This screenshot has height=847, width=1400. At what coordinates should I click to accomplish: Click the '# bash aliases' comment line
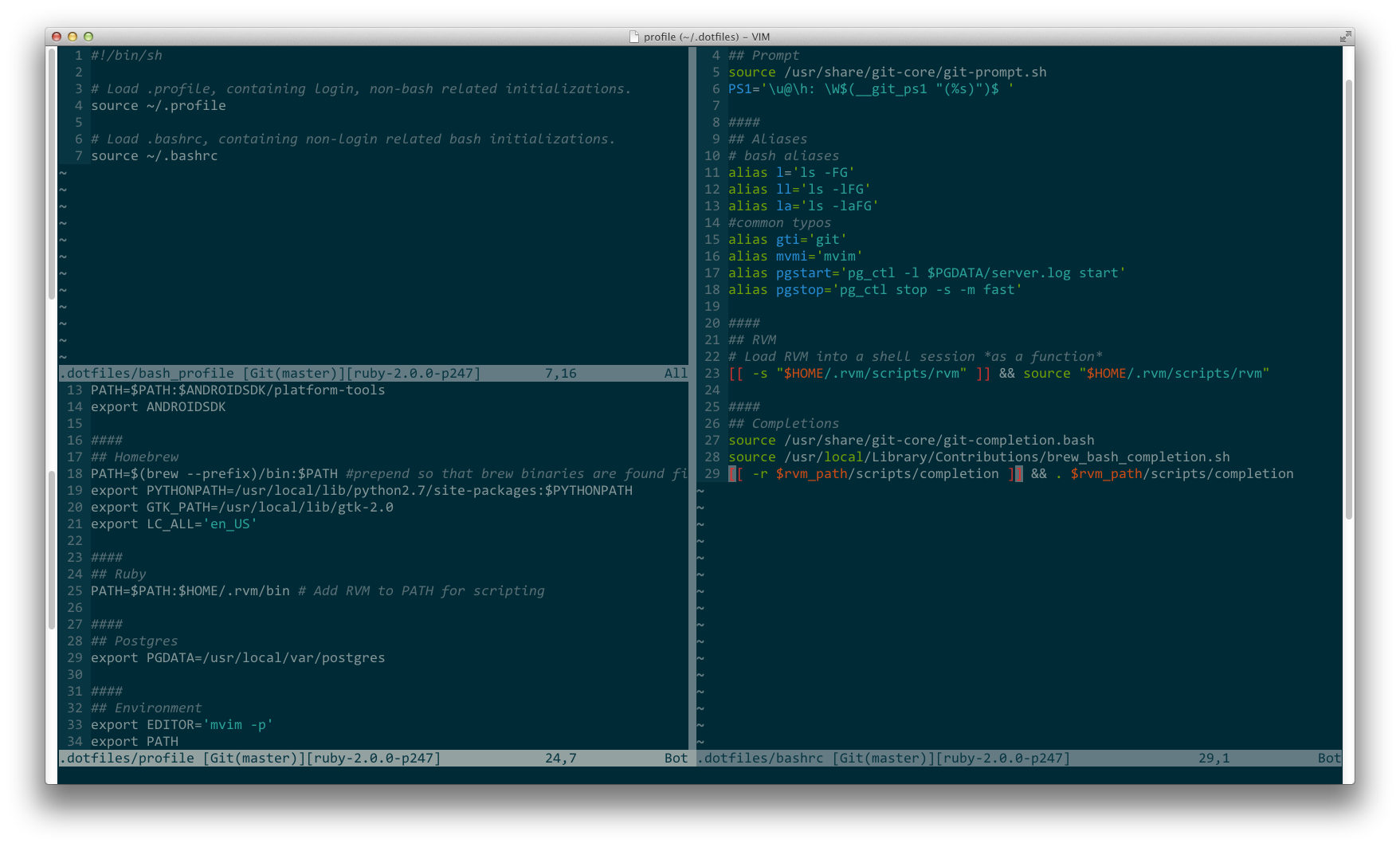(784, 155)
